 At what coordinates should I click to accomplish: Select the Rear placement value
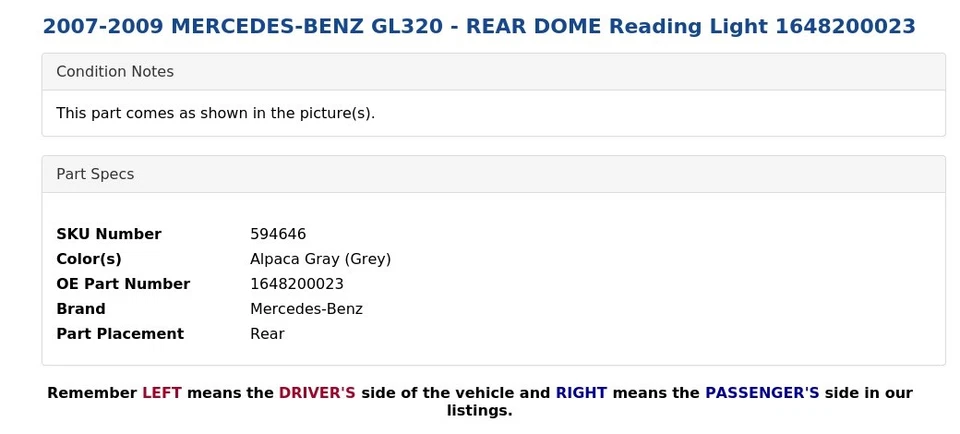pos(268,334)
